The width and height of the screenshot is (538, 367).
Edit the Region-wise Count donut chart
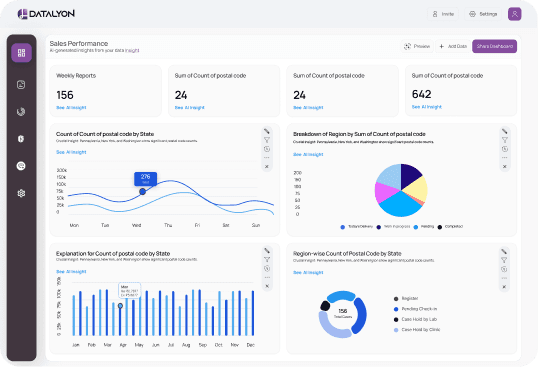tap(504, 251)
